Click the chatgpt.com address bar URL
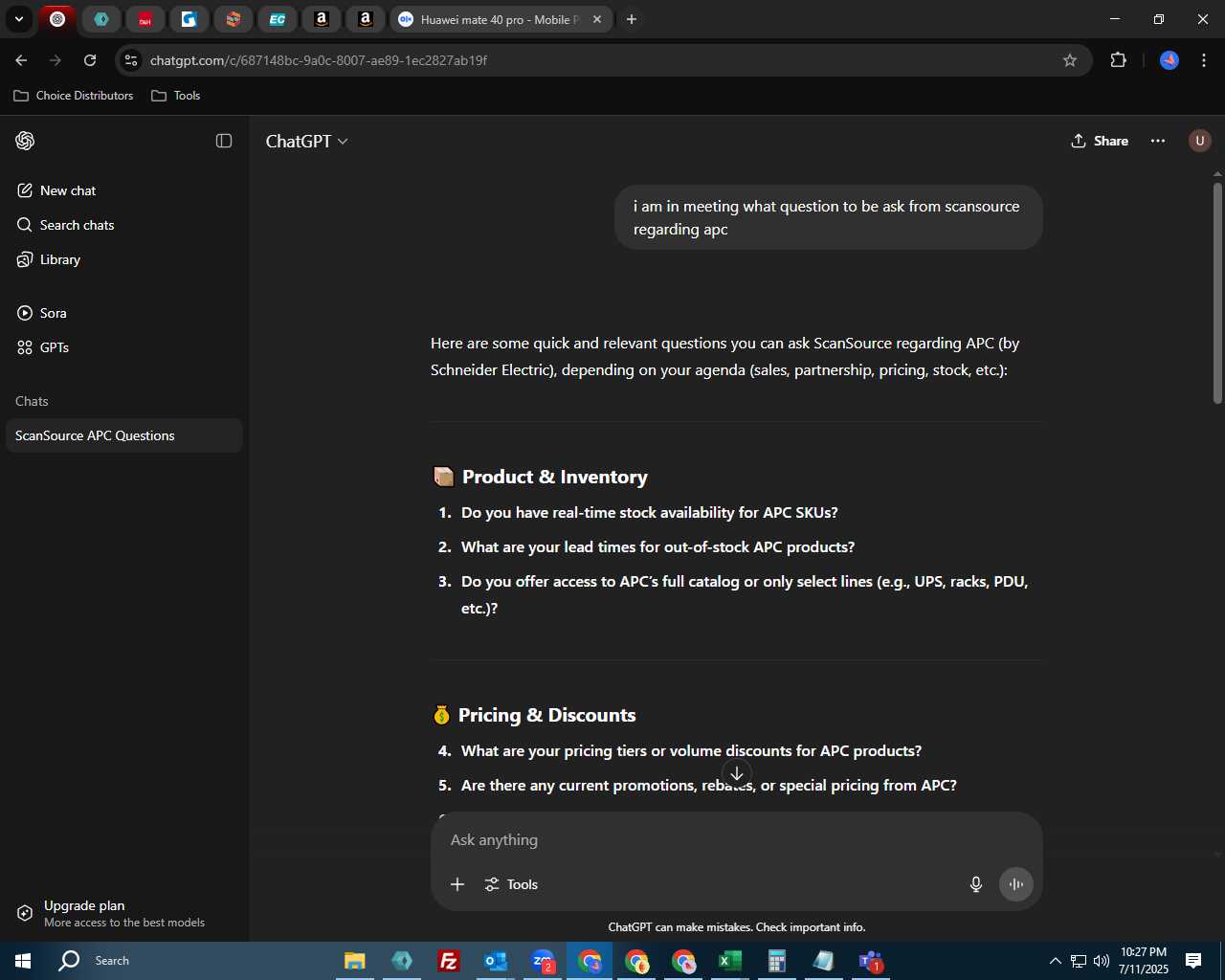Image resolution: width=1225 pixels, height=980 pixels. [319, 60]
